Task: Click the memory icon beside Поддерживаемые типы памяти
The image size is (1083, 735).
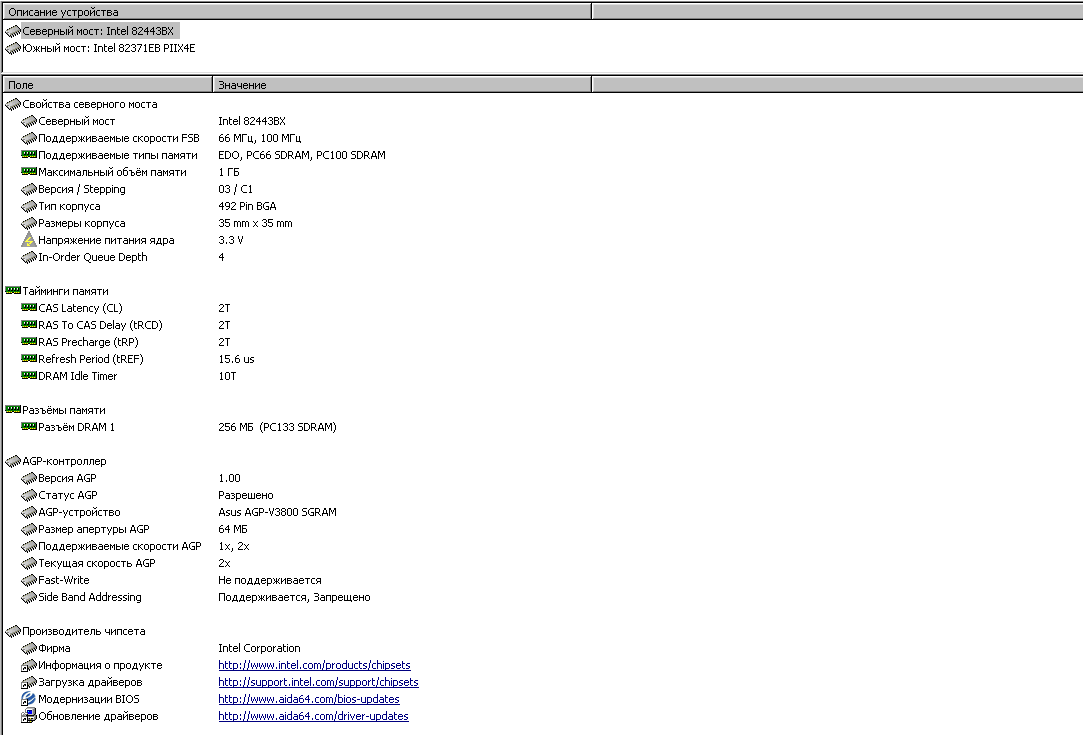Action: [x=28, y=155]
